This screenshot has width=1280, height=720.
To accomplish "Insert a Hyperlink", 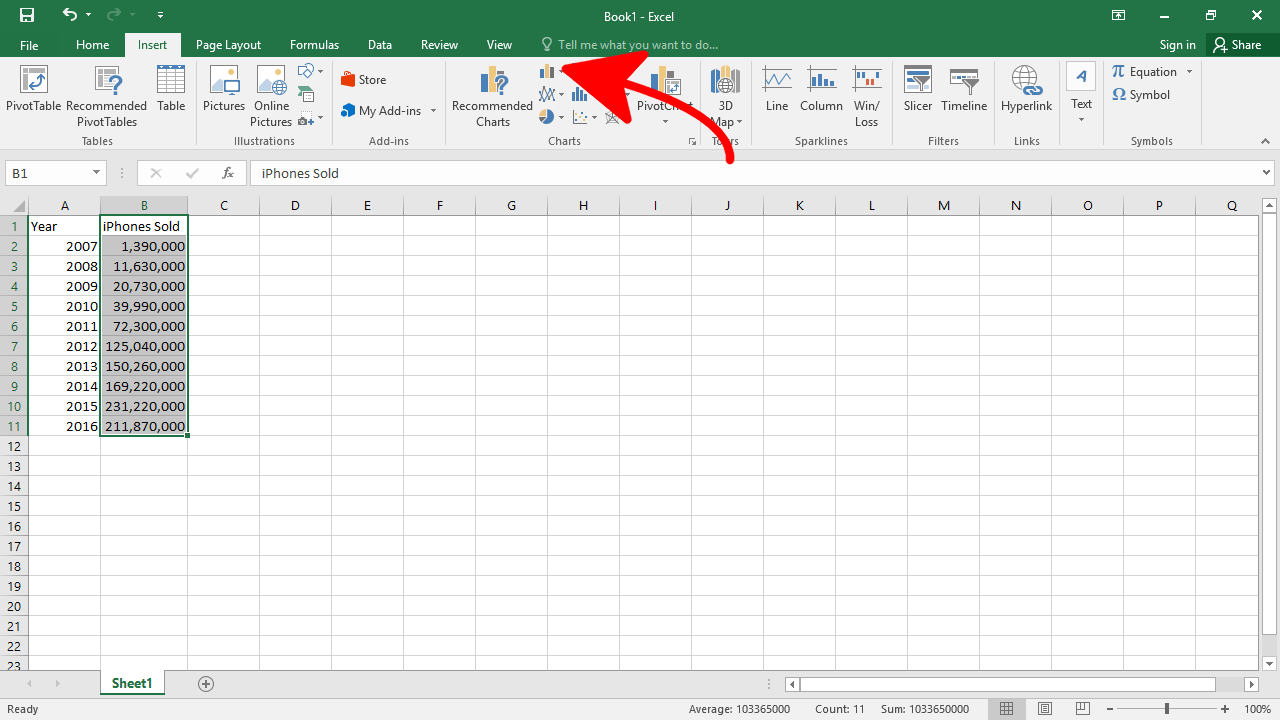I will tap(1026, 89).
